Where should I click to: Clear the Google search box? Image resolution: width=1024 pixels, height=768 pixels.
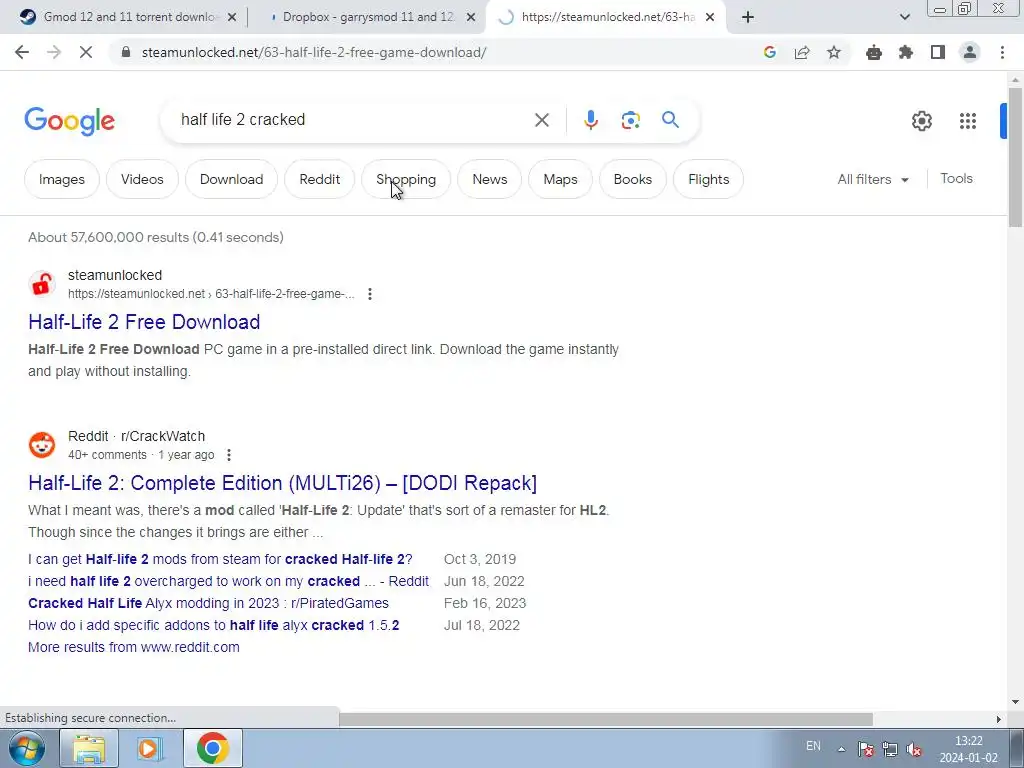coord(541,120)
